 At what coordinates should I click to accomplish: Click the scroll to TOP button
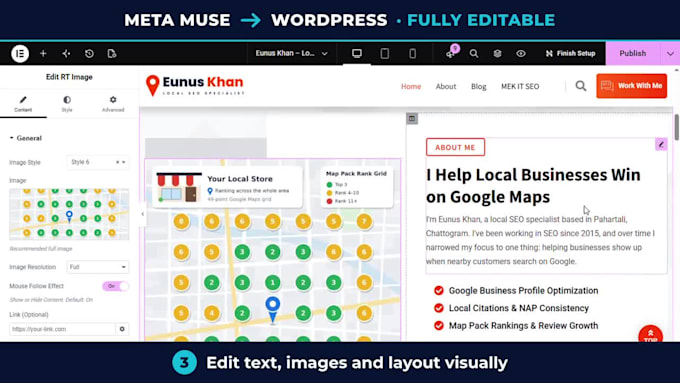point(651,334)
